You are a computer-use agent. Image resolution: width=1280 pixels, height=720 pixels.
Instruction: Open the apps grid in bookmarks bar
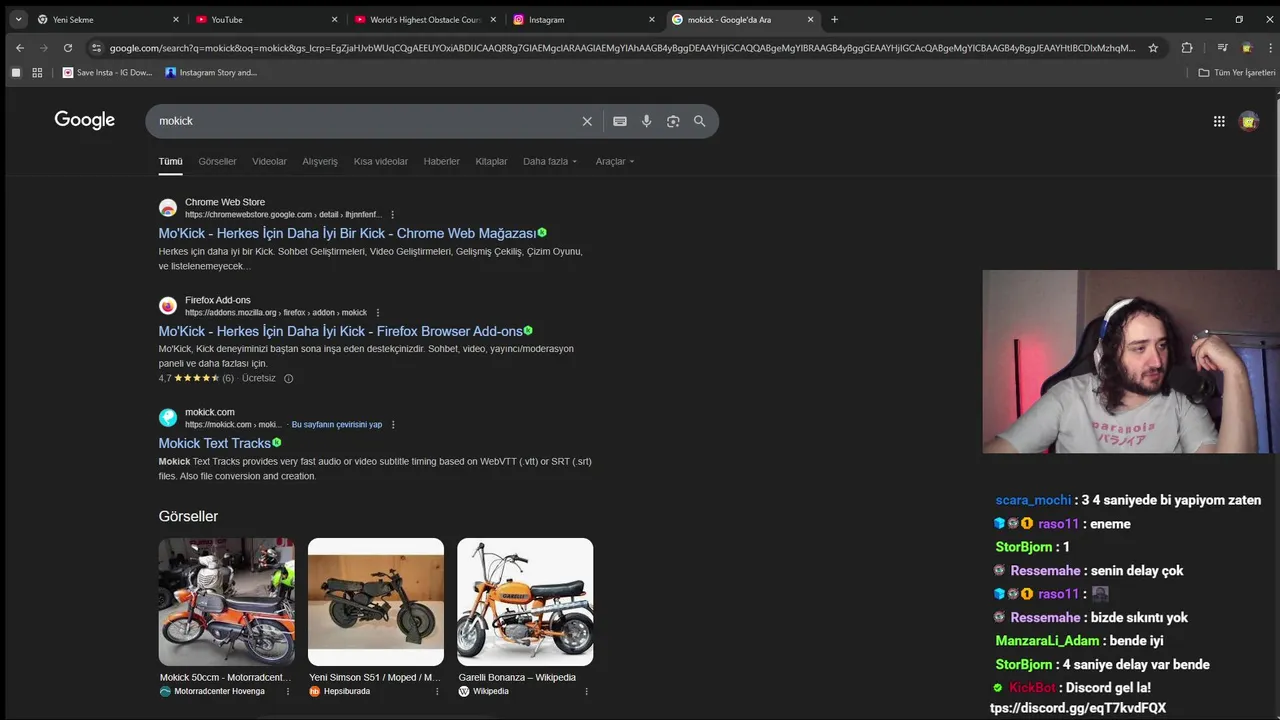coord(37,72)
